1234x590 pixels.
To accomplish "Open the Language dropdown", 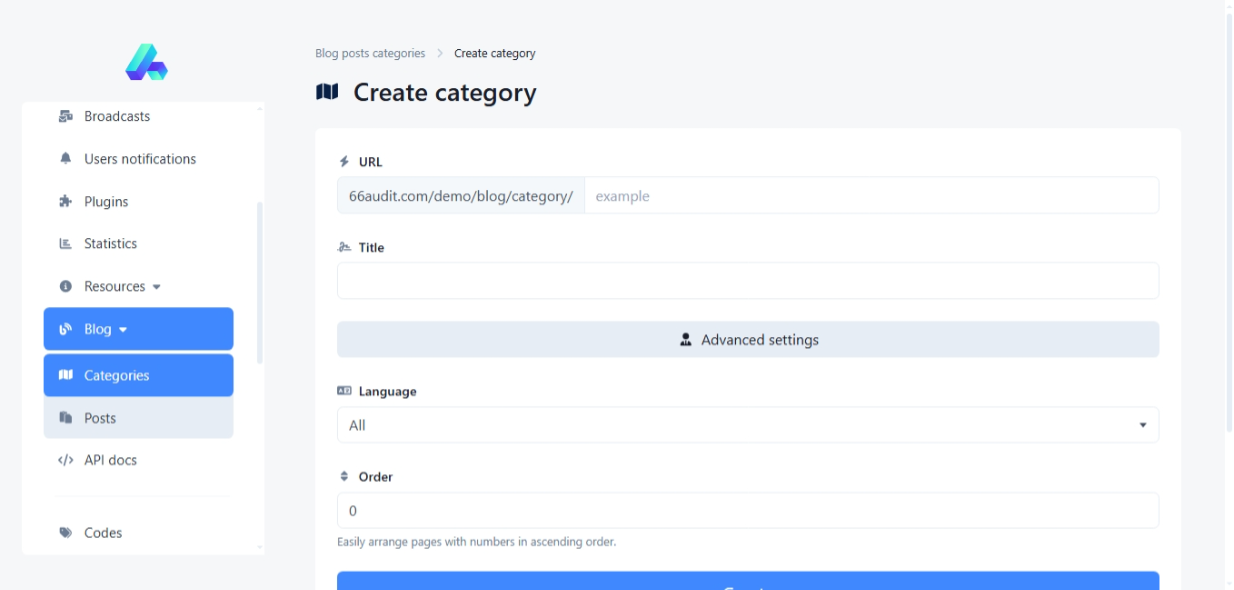I will [x=747, y=425].
